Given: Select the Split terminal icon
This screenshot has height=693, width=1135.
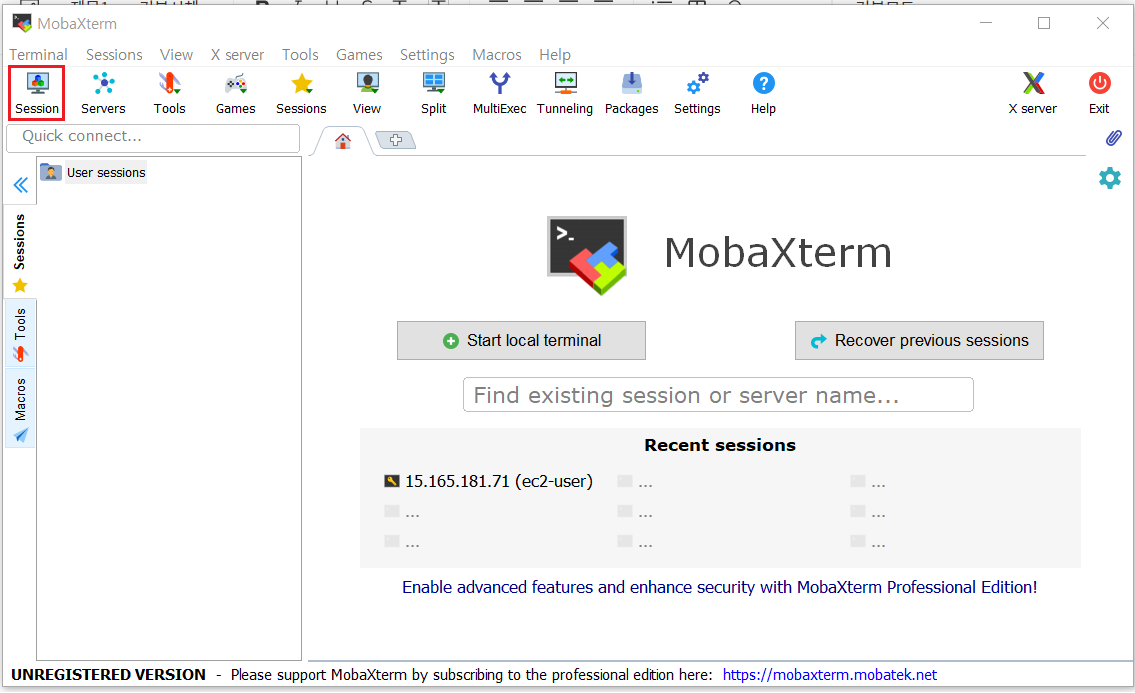Looking at the screenshot, I should click(x=434, y=93).
